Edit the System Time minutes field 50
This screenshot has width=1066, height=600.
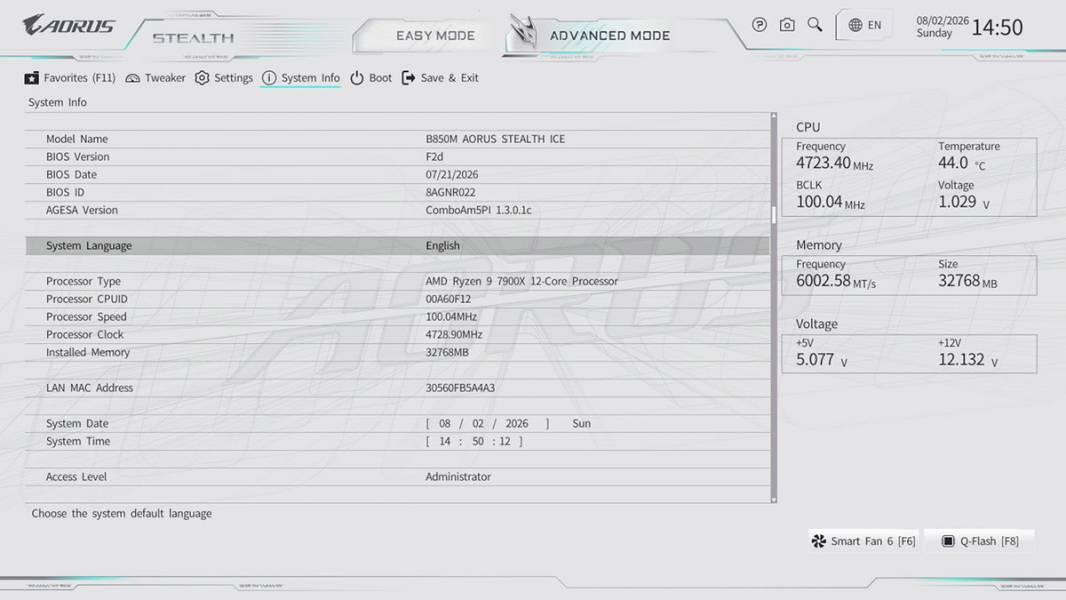coord(478,441)
